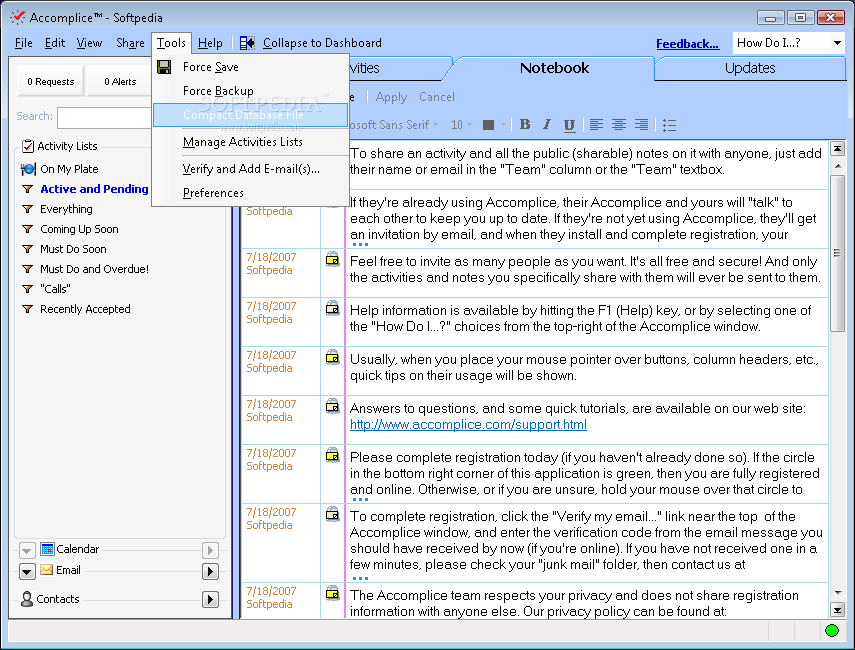
Task: Select Force Backup from Tools menu
Action: pos(250,91)
